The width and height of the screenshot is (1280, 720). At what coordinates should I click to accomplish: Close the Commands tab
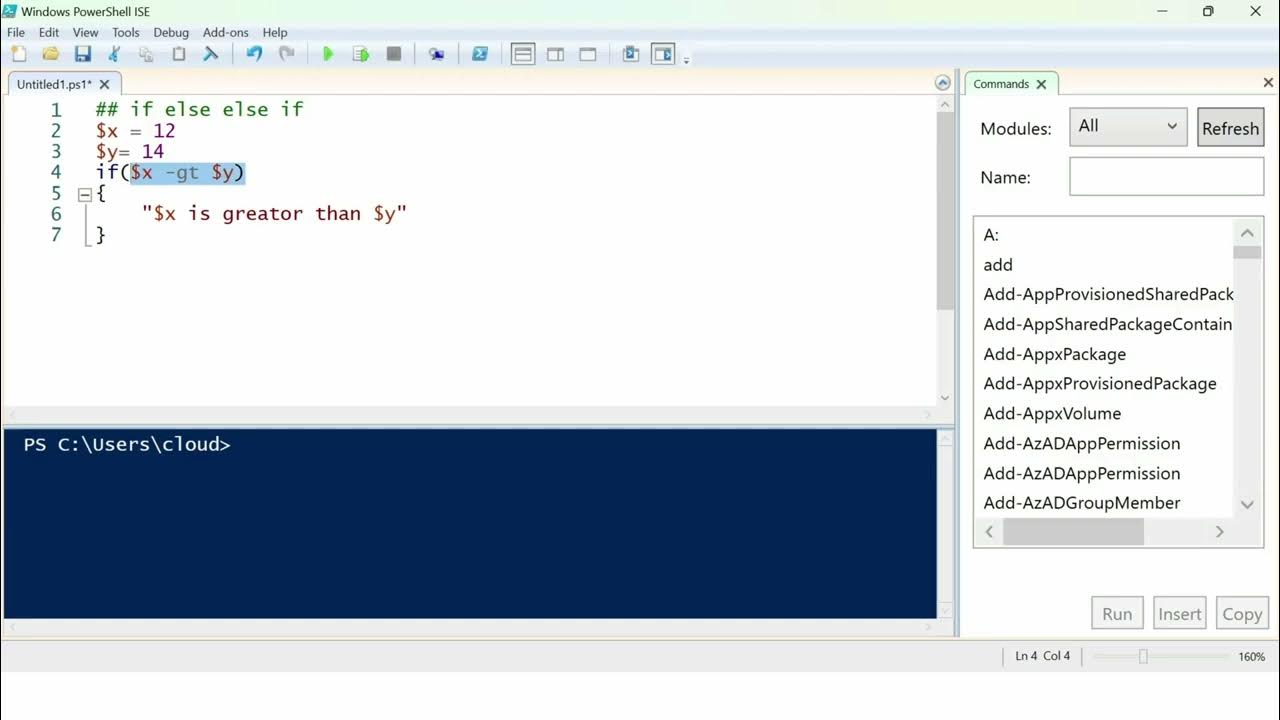[x=1041, y=84]
